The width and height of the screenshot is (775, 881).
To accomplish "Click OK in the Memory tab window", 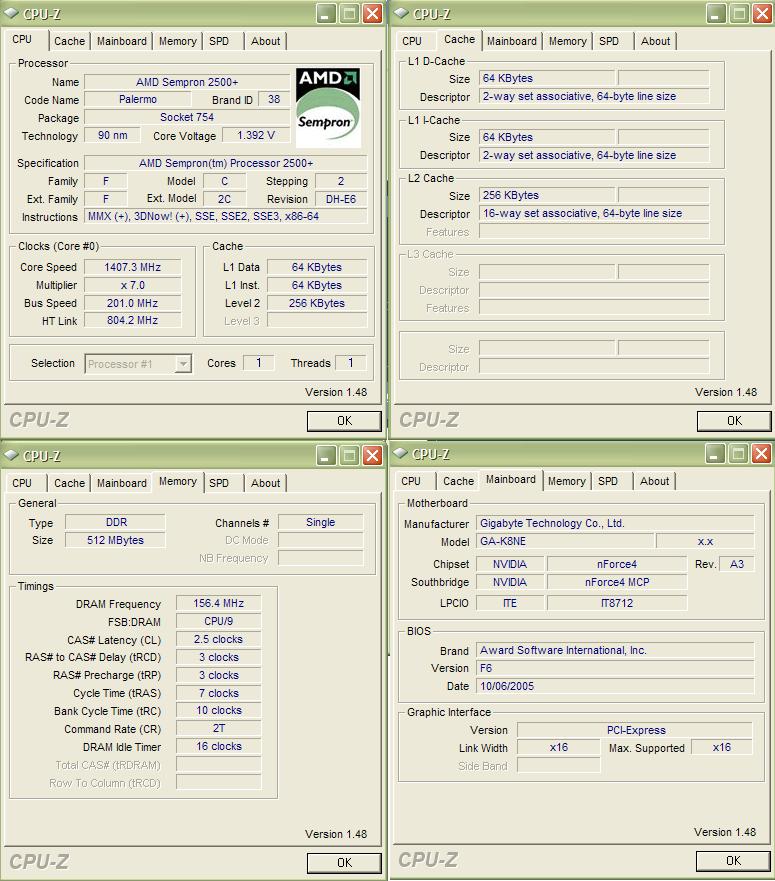I will 344,862.
